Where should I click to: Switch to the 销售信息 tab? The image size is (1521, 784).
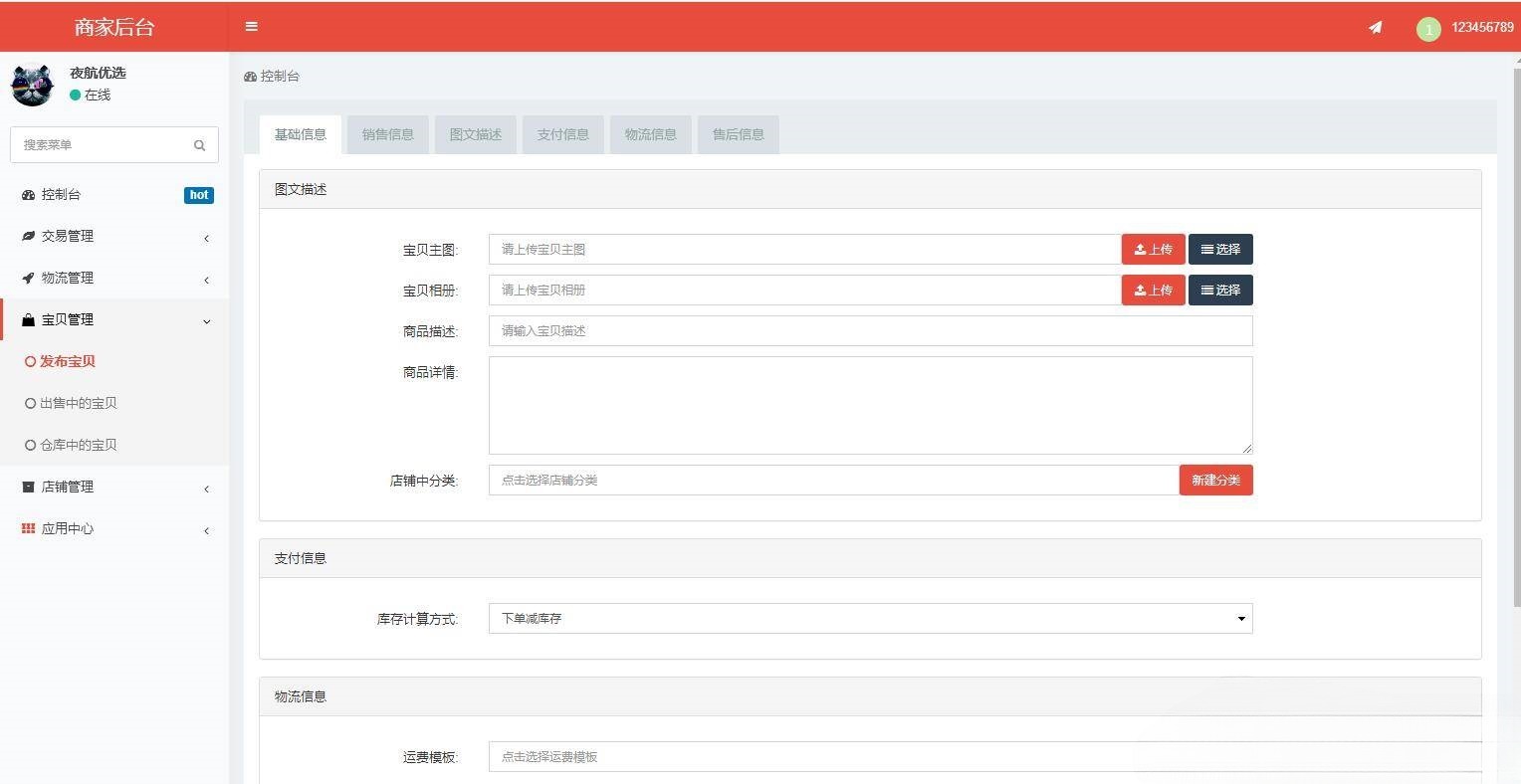click(x=387, y=134)
